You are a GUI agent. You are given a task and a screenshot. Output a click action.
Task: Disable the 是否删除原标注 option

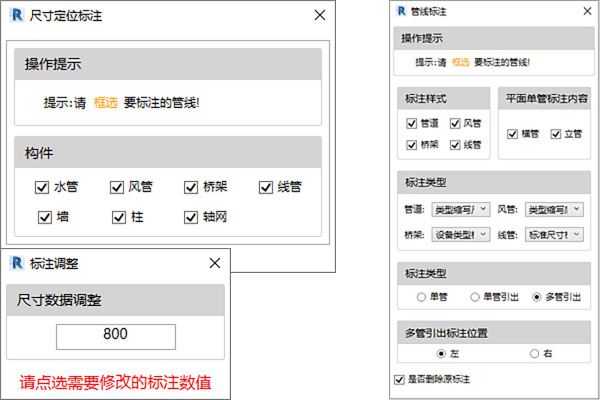coord(399,379)
